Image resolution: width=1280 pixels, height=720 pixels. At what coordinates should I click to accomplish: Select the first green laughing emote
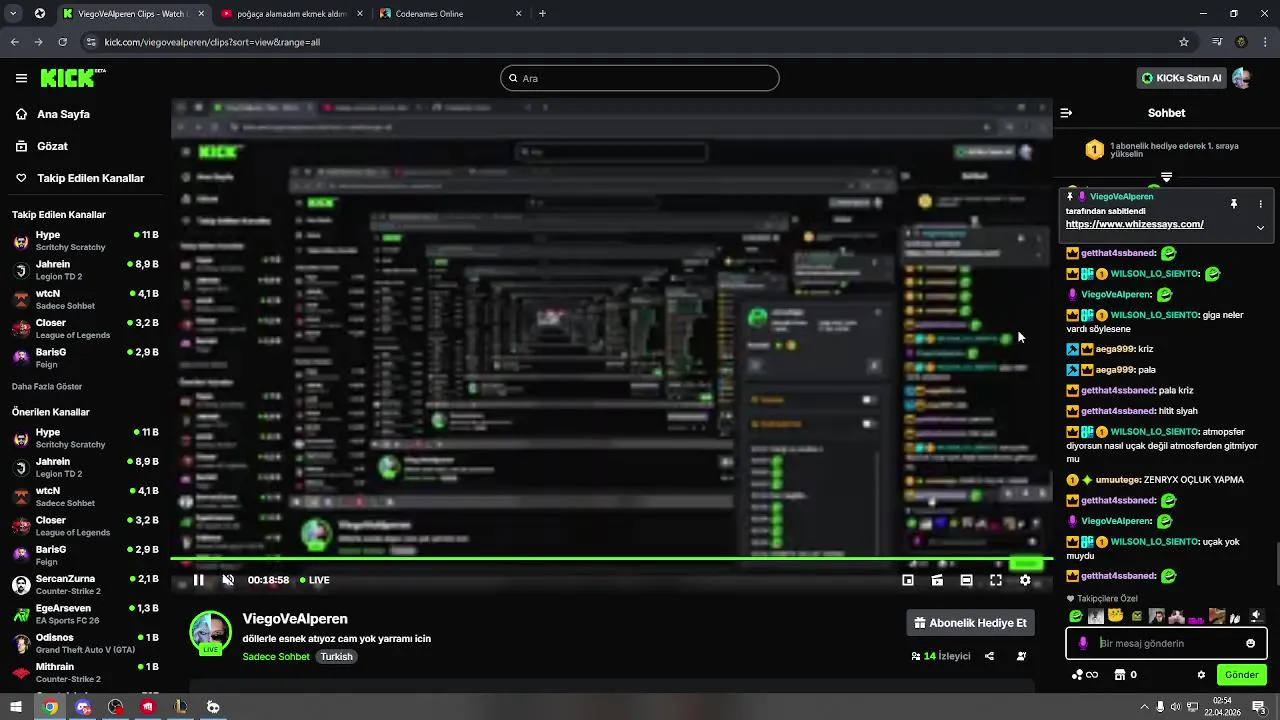[x=1075, y=616]
